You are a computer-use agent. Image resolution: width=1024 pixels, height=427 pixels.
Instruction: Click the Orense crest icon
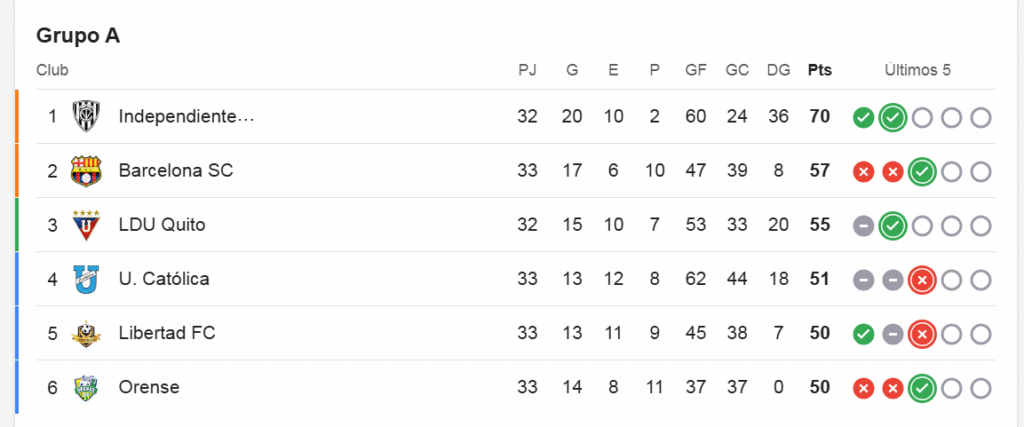tap(86, 387)
